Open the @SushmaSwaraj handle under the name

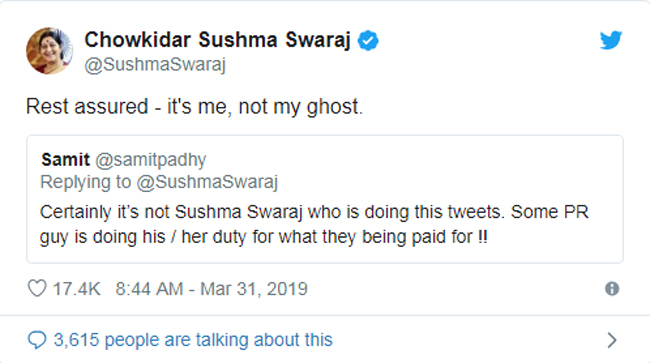click(x=155, y=65)
